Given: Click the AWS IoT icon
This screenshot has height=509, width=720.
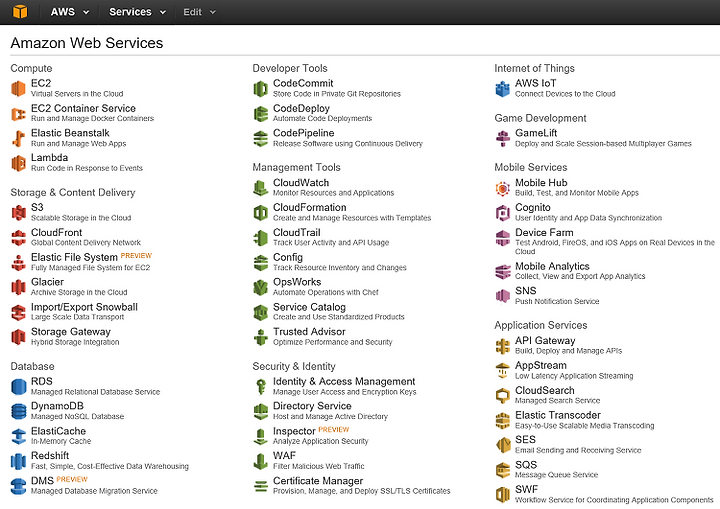Looking at the screenshot, I should coord(502,88).
